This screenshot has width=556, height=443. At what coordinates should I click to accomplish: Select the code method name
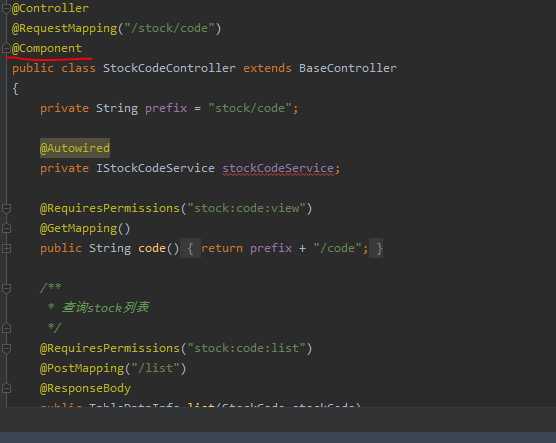click(x=152, y=248)
